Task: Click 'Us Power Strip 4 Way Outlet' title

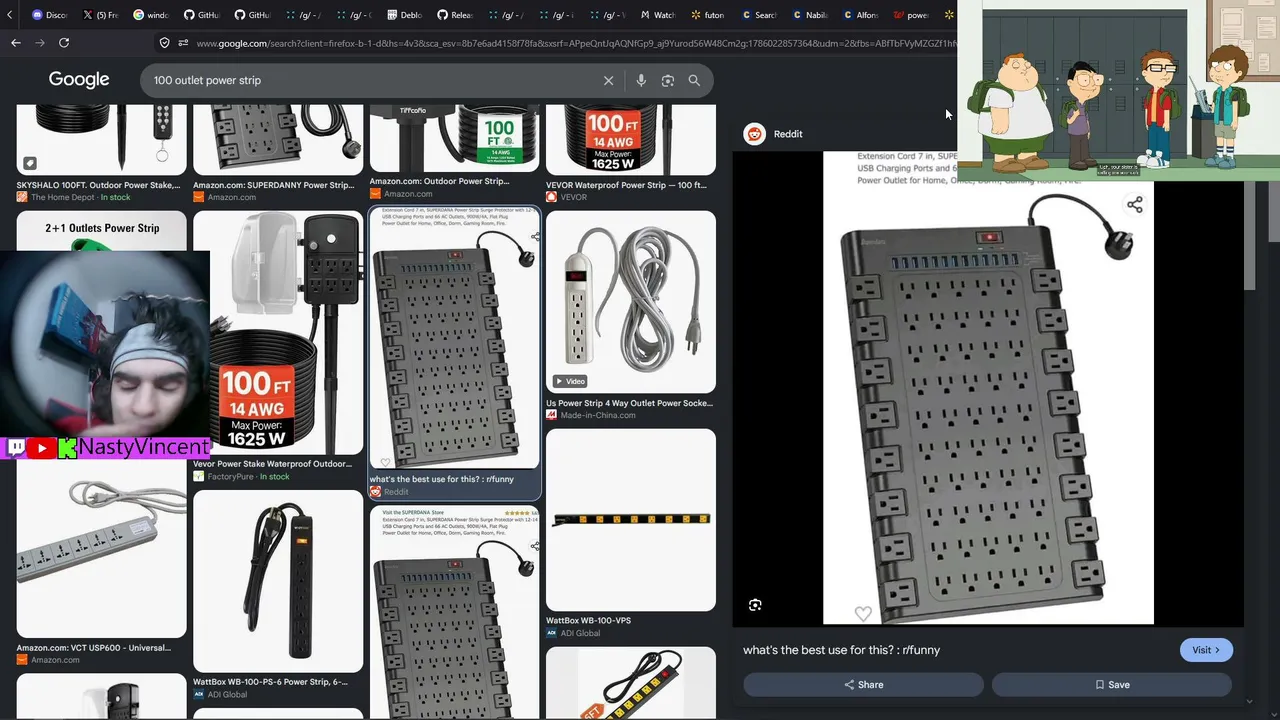Action: tap(629, 403)
